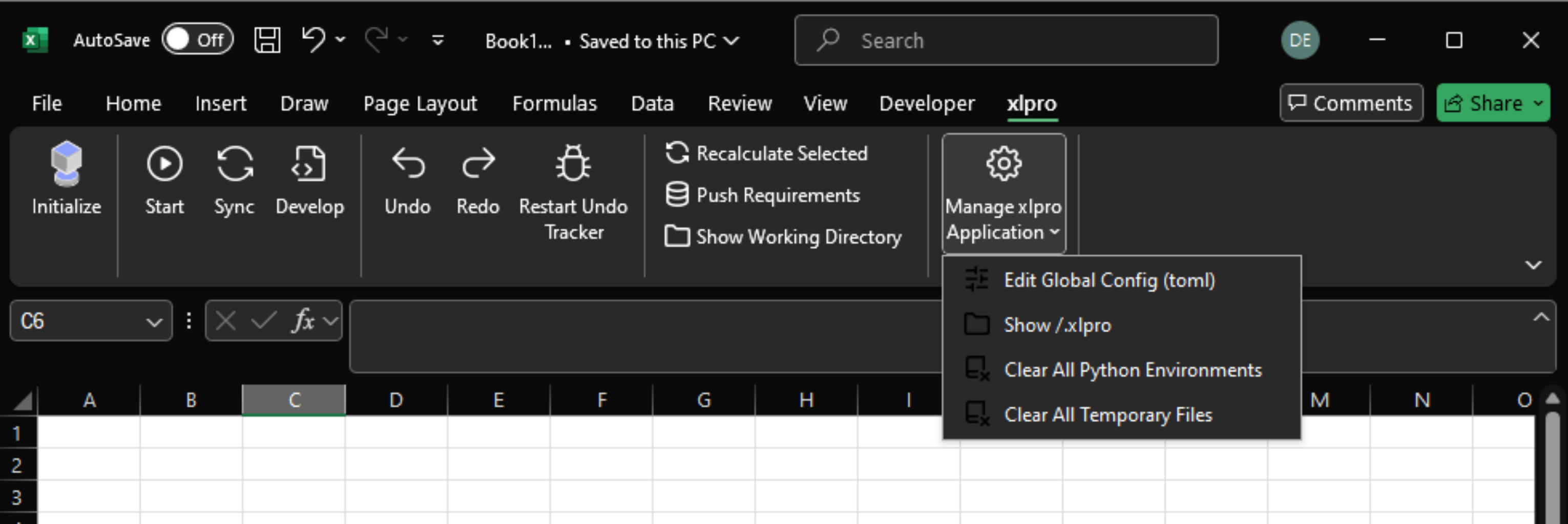Click the formula bar three-dot handle

pyautogui.click(x=190, y=320)
